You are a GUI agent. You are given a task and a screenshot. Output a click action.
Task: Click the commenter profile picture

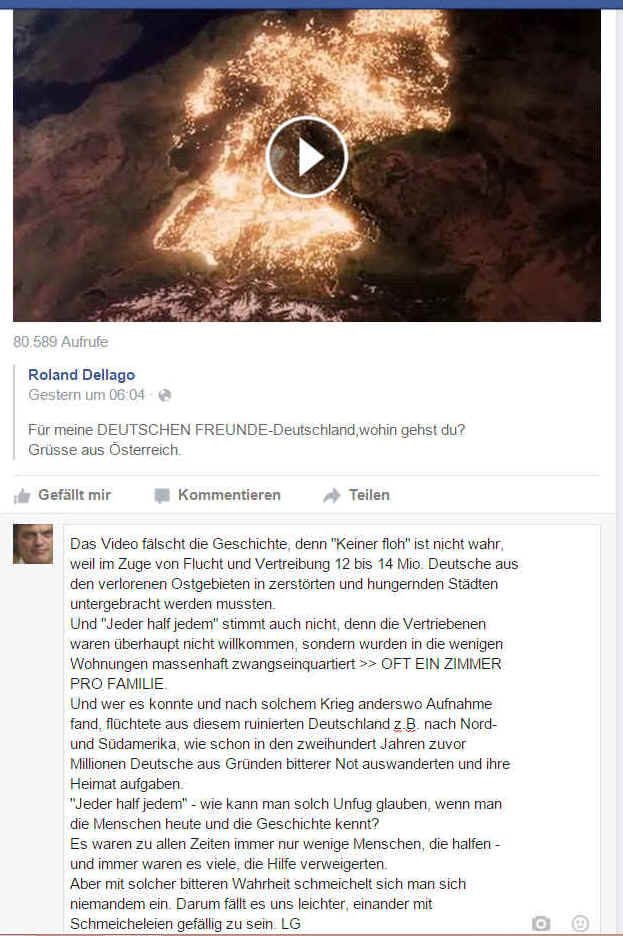(x=33, y=544)
